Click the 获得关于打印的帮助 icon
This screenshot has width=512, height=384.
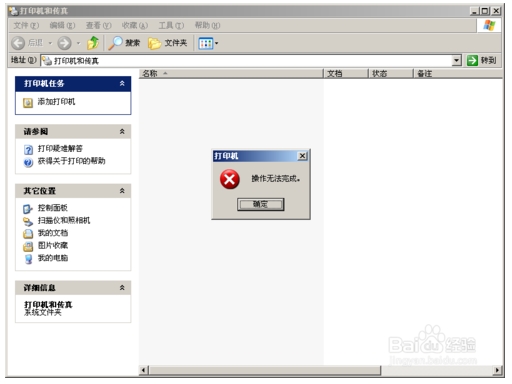[28, 162]
